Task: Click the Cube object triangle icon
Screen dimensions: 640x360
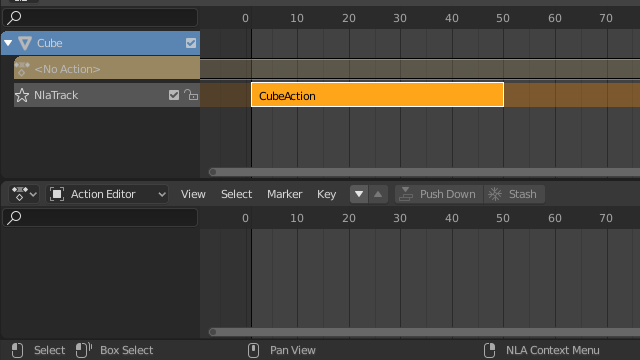Action: (x=25, y=43)
